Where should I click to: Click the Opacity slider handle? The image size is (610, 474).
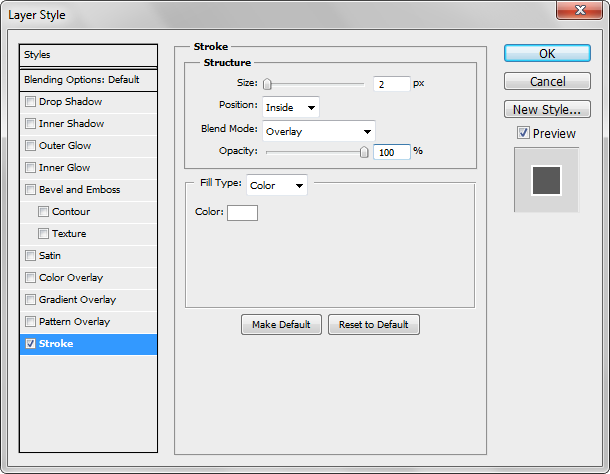click(x=364, y=152)
